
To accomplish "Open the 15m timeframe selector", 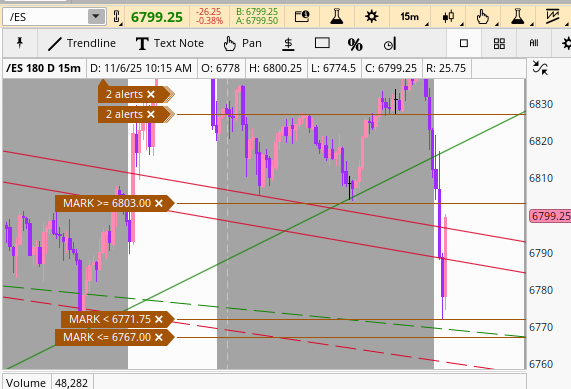I will coord(410,17).
